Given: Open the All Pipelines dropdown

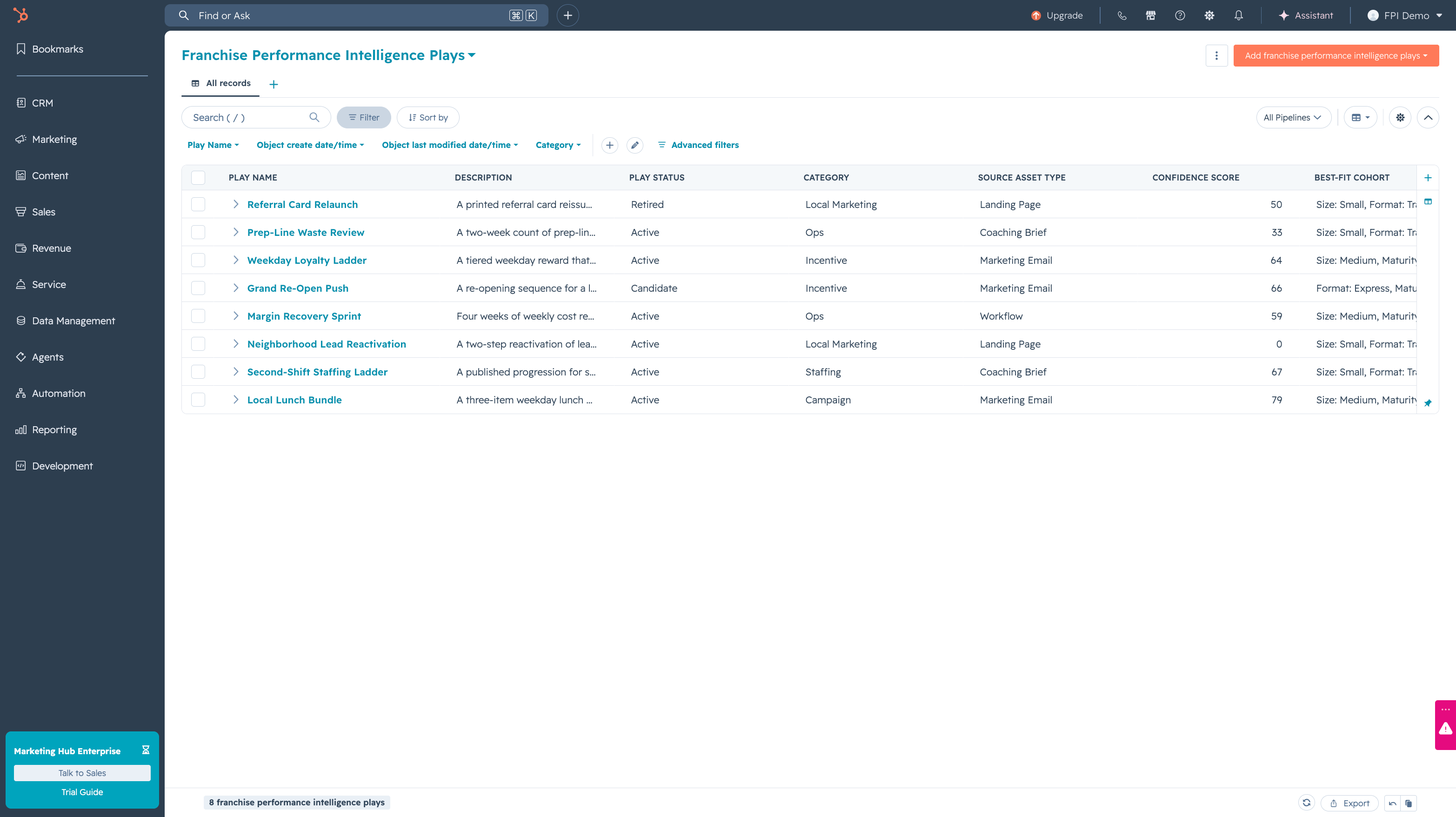Looking at the screenshot, I should pyautogui.click(x=1294, y=118).
